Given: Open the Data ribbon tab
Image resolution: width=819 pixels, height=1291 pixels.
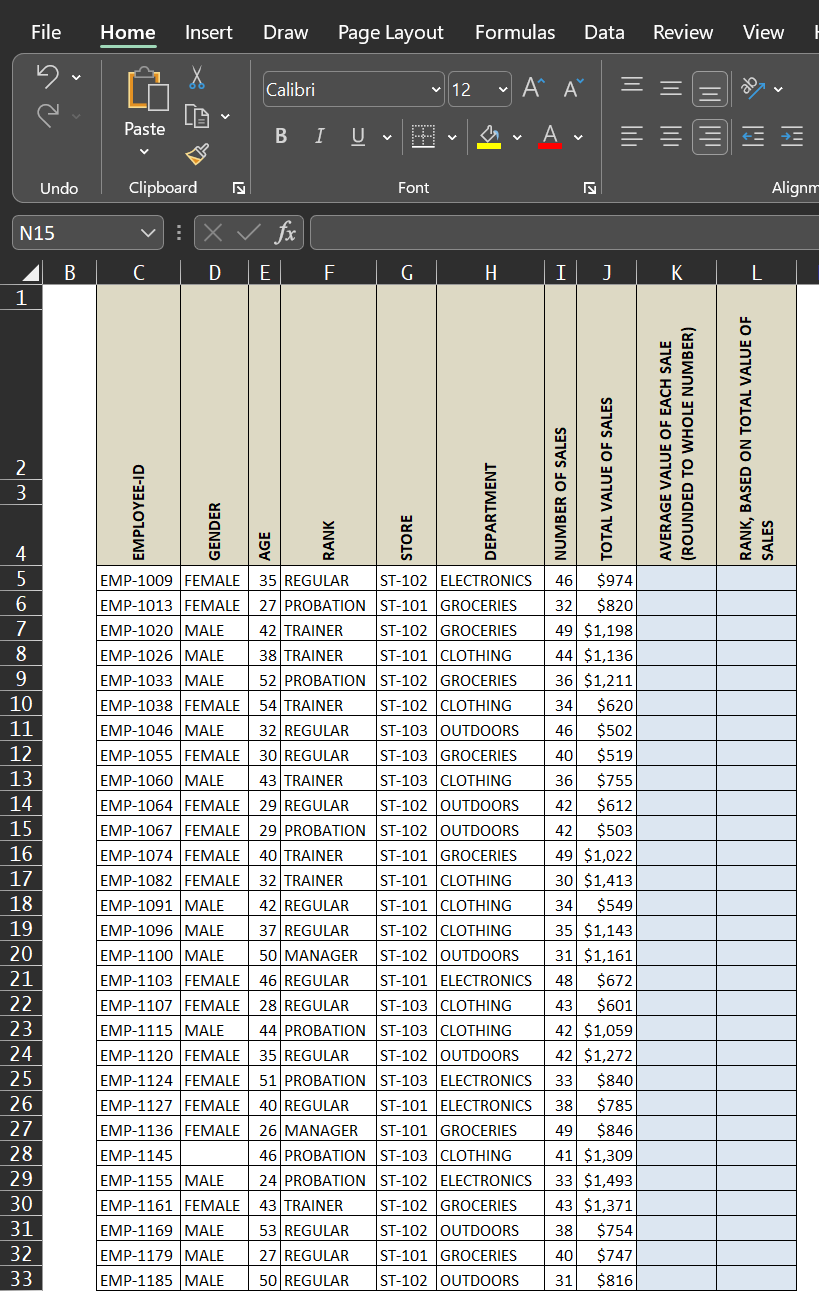Looking at the screenshot, I should pos(604,32).
